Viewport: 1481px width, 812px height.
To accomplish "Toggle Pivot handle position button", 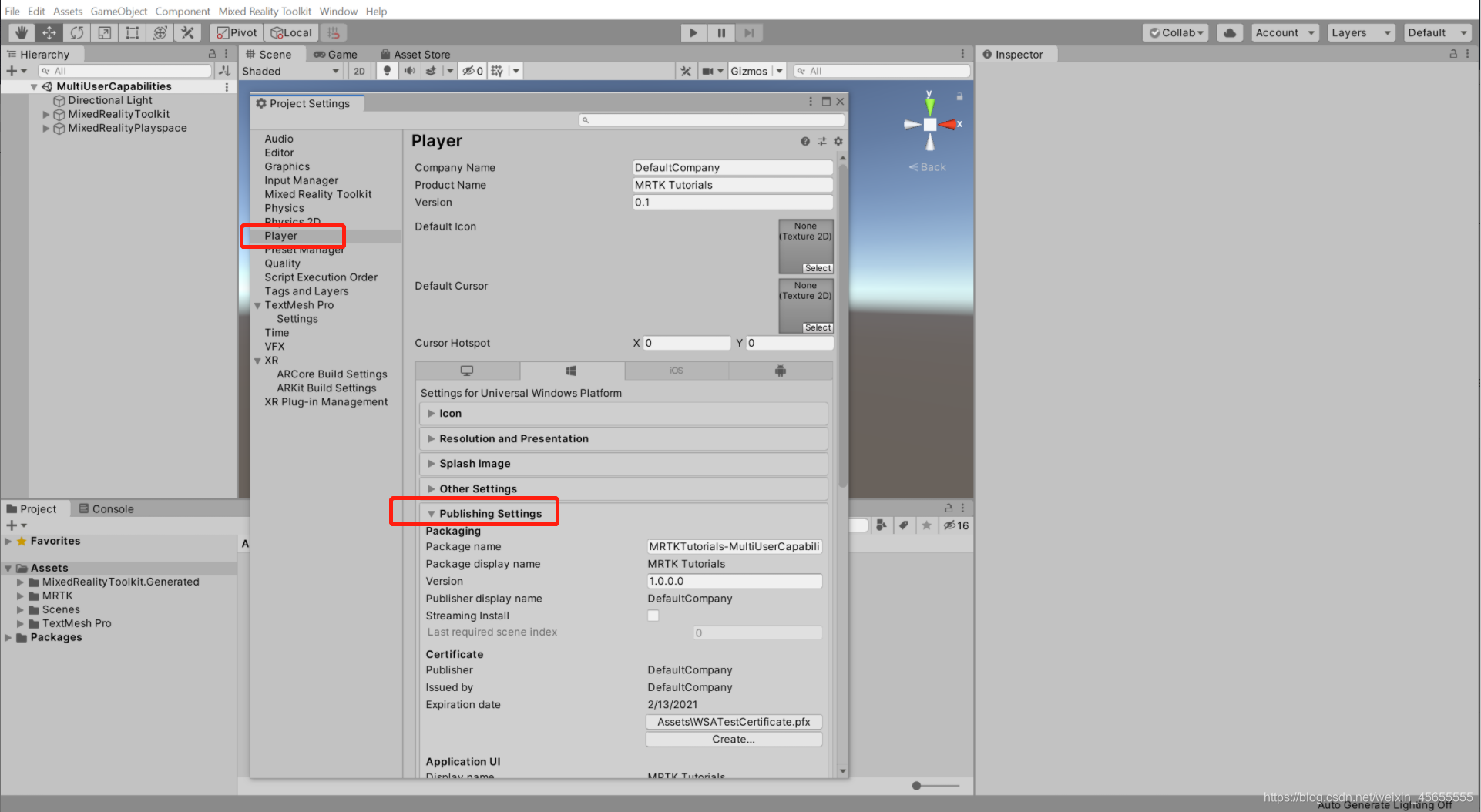I will pos(237,32).
